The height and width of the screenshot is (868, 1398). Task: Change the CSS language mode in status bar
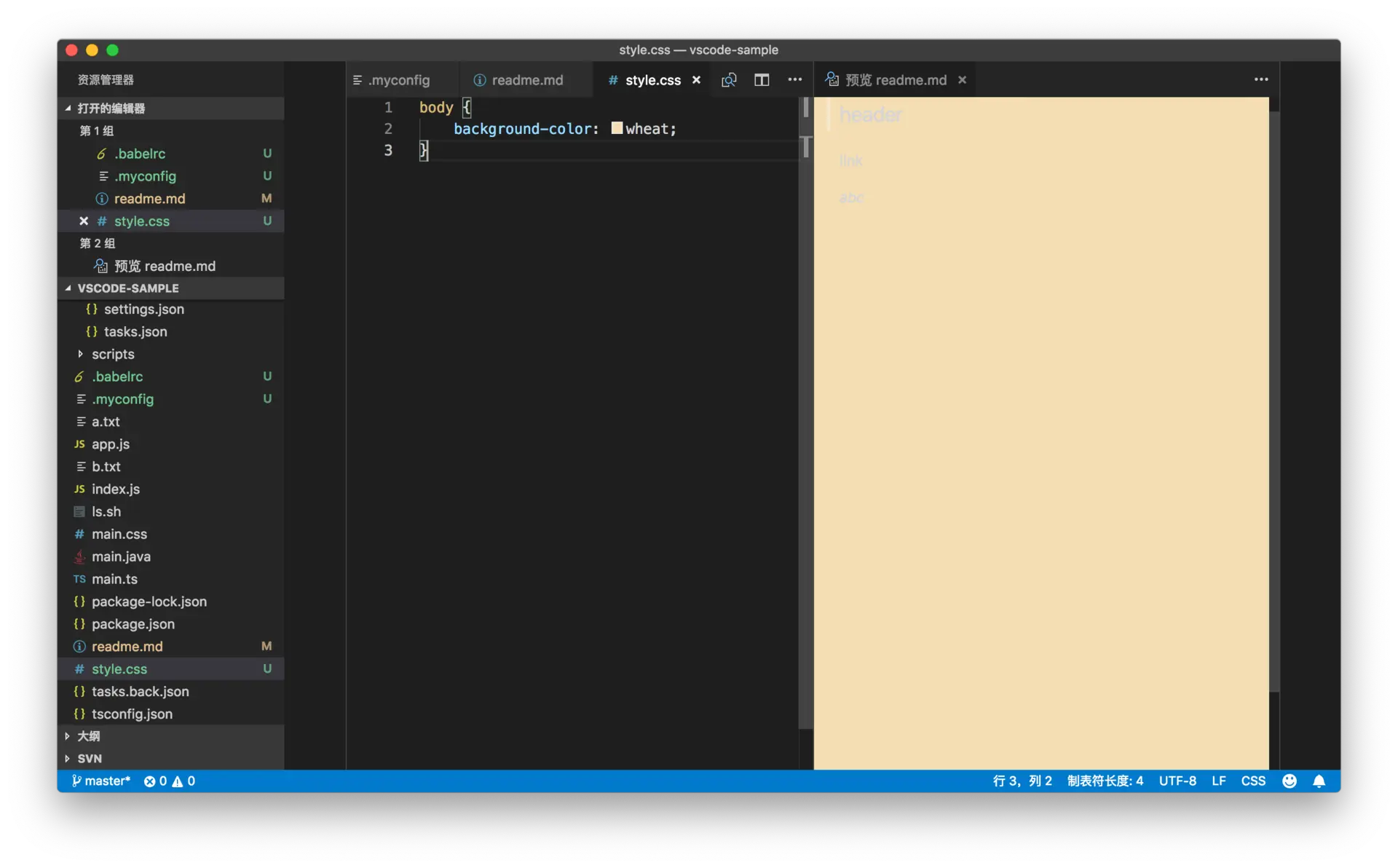click(x=1252, y=781)
